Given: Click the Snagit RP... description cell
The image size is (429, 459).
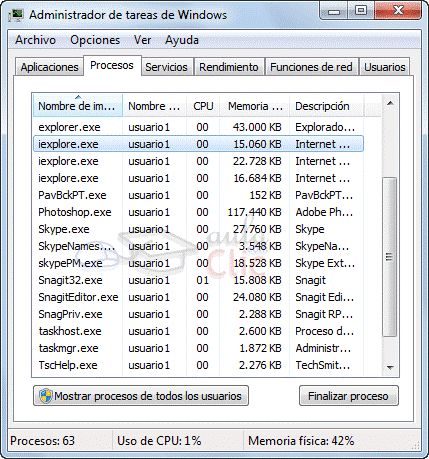Looking at the screenshot, I should pyautogui.click(x=324, y=314).
